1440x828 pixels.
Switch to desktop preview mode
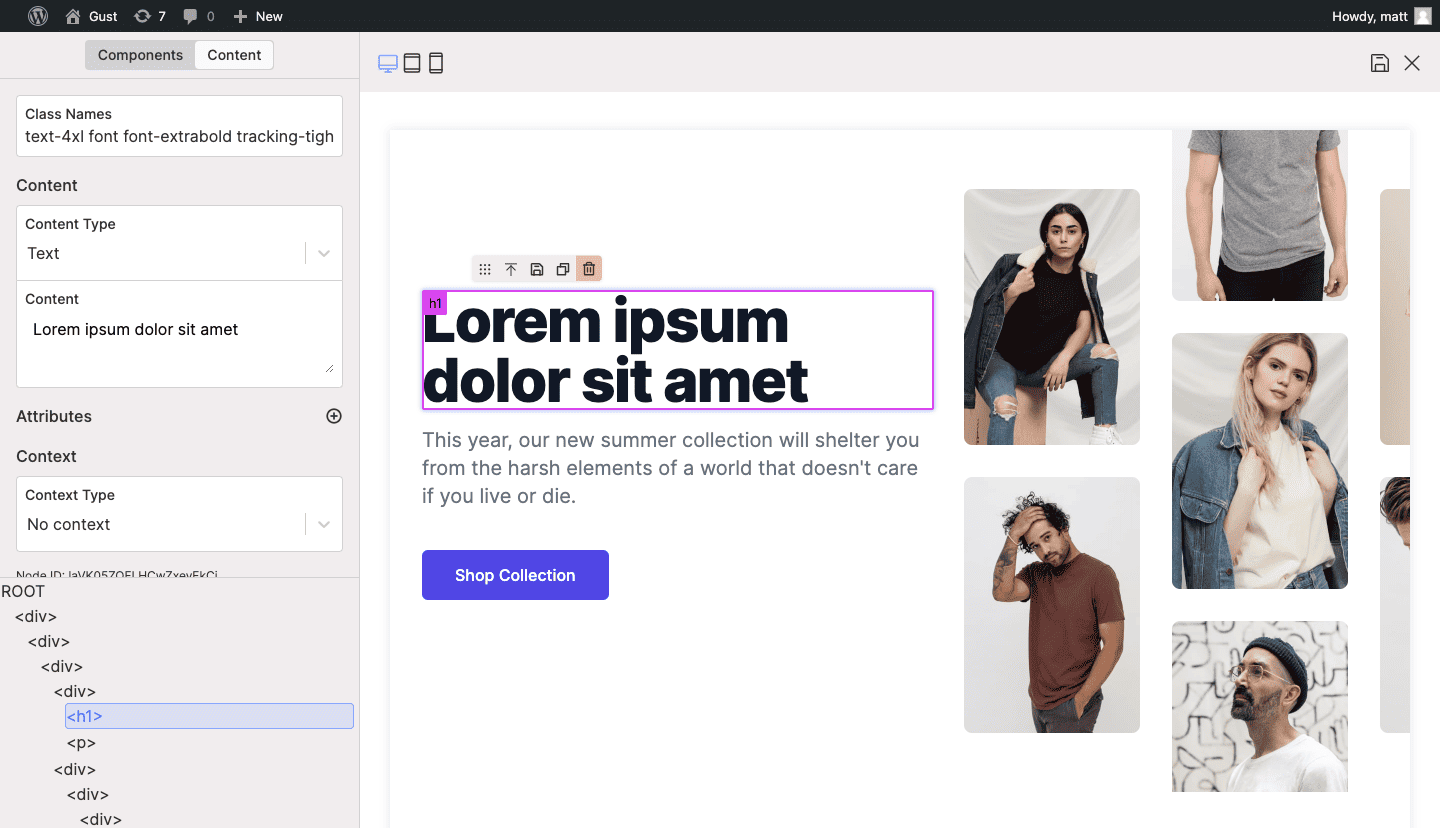(x=388, y=64)
